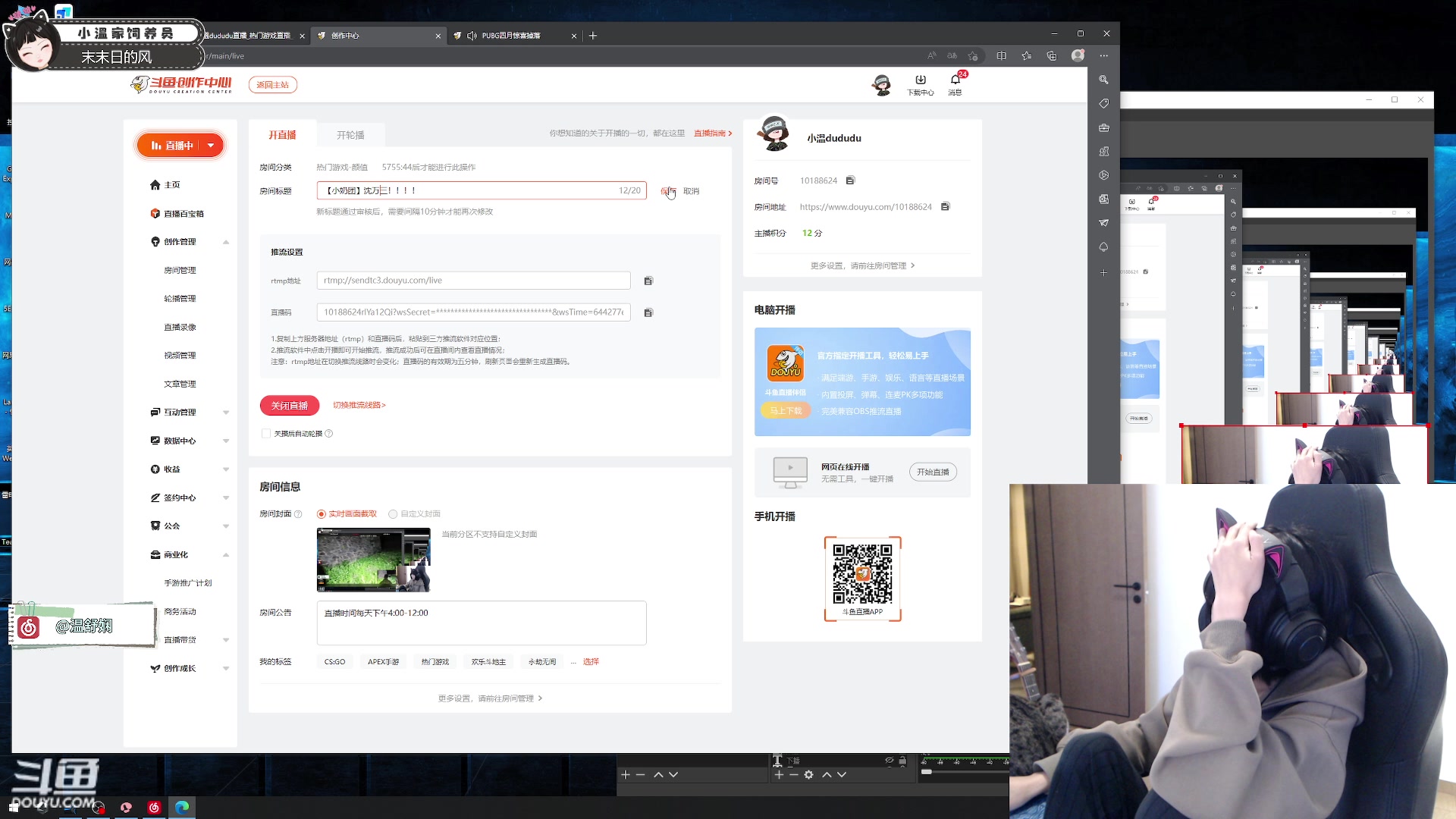The height and width of the screenshot is (819, 1456).
Task: Switch to the PUBG四月惊喜掉落 browser tab
Action: coord(514,36)
